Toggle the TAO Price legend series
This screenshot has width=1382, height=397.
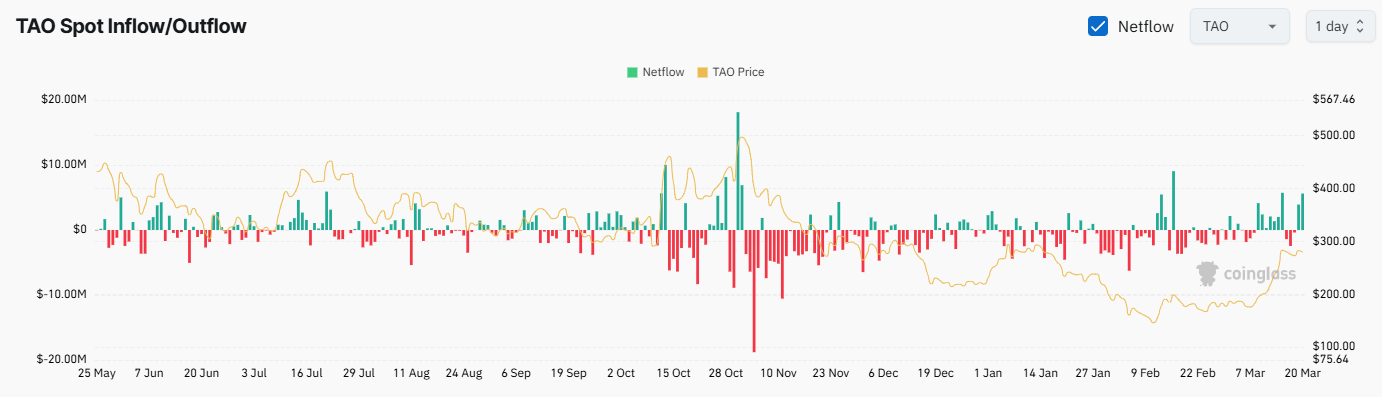pos(731,72)
